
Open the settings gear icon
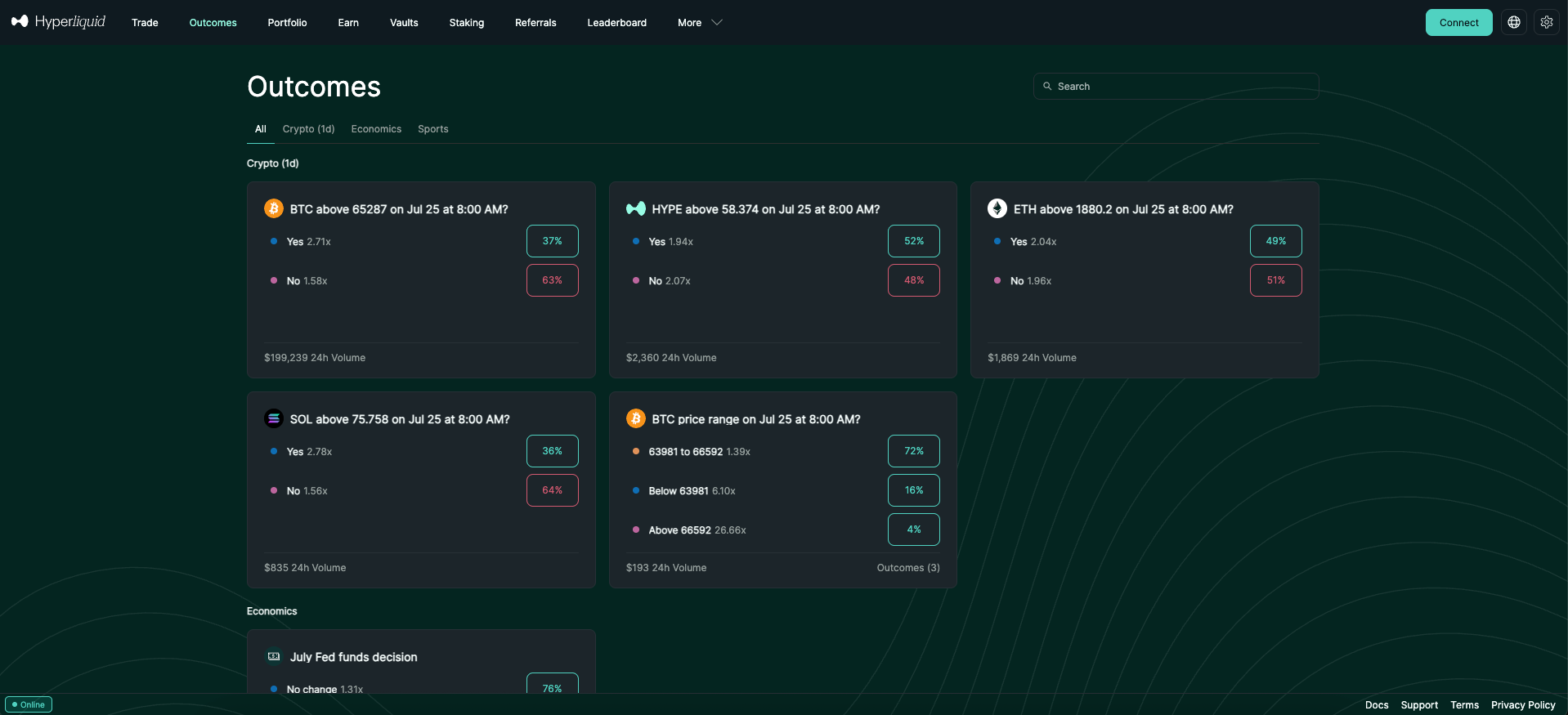point(1547,22)
